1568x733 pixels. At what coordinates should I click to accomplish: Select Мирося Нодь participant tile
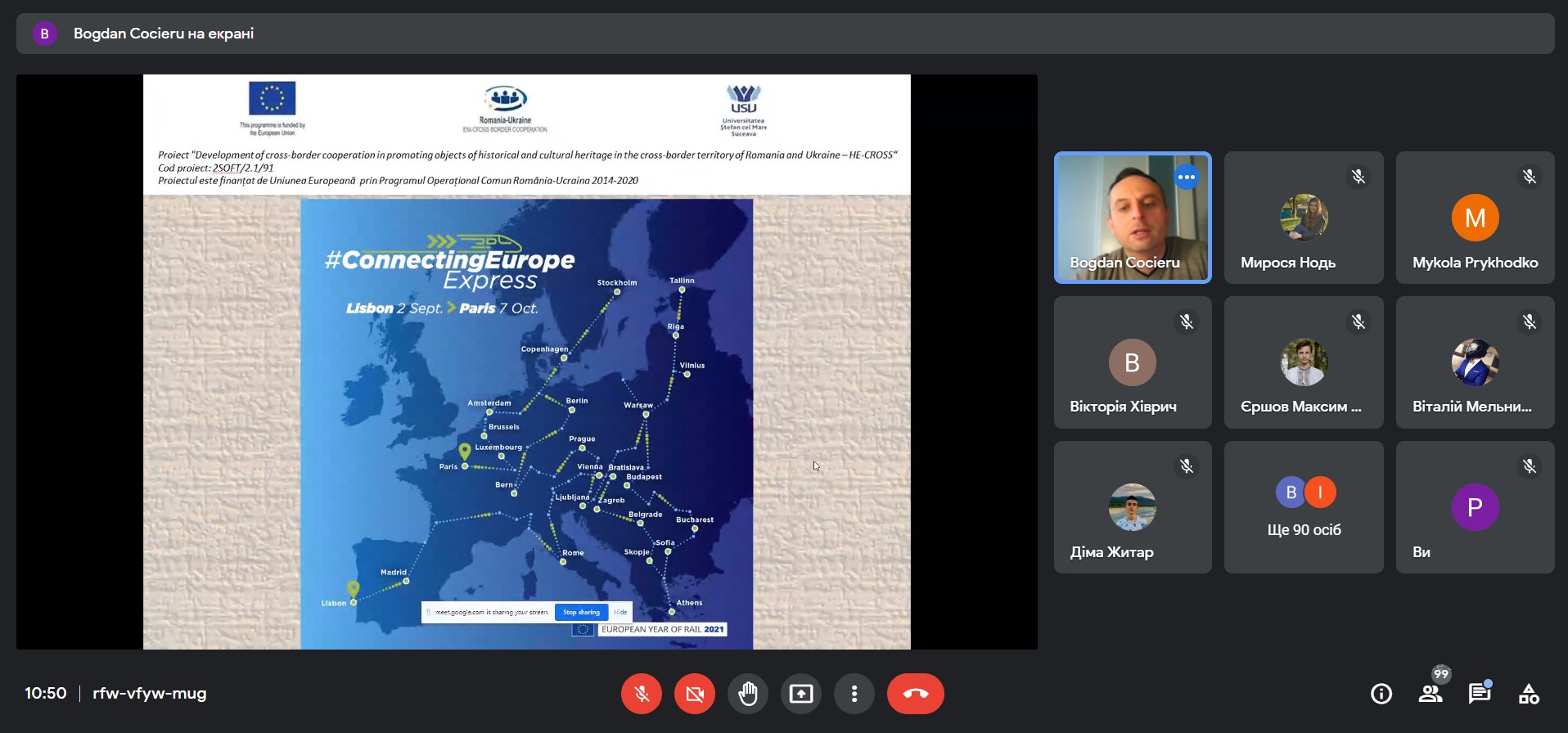1304,218
